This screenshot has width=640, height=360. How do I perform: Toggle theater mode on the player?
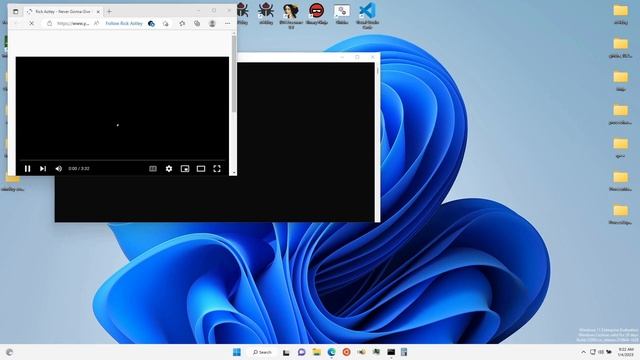[201, 169]
